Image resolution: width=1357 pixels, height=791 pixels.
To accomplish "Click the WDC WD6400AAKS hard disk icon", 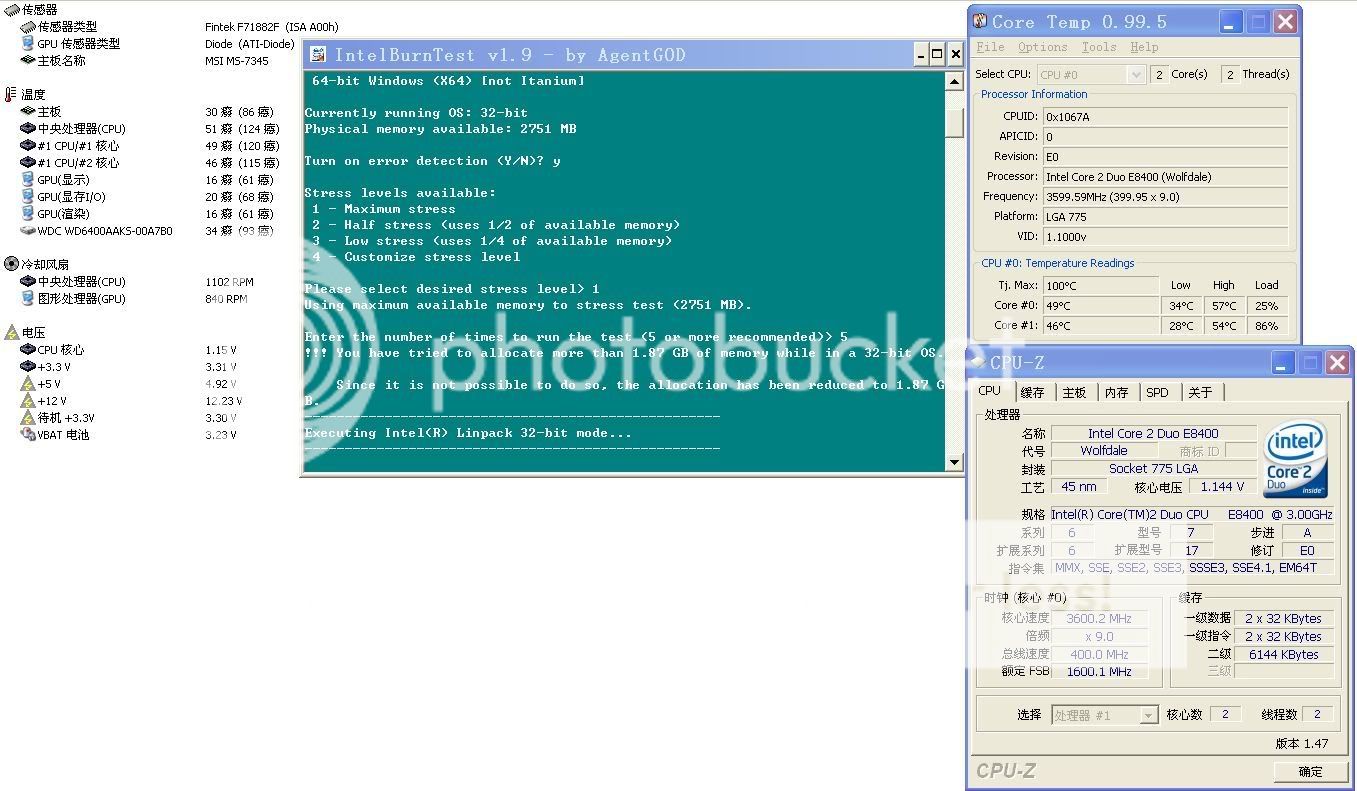I will click(28, 230).
